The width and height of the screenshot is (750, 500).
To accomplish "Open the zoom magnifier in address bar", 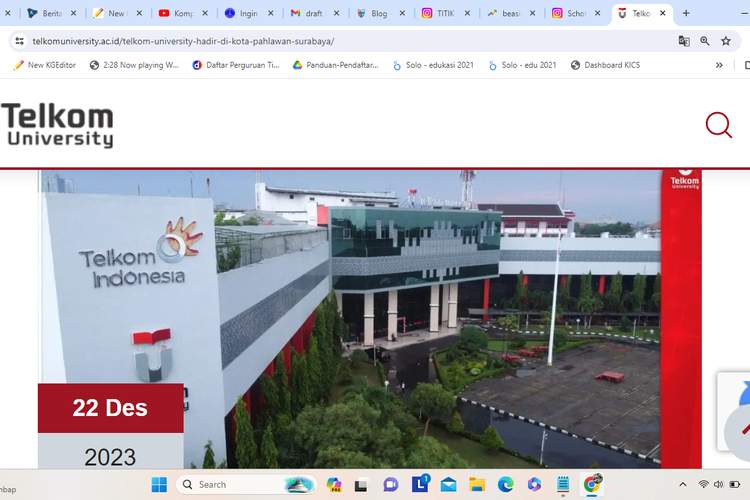I will tap(705, 41).
